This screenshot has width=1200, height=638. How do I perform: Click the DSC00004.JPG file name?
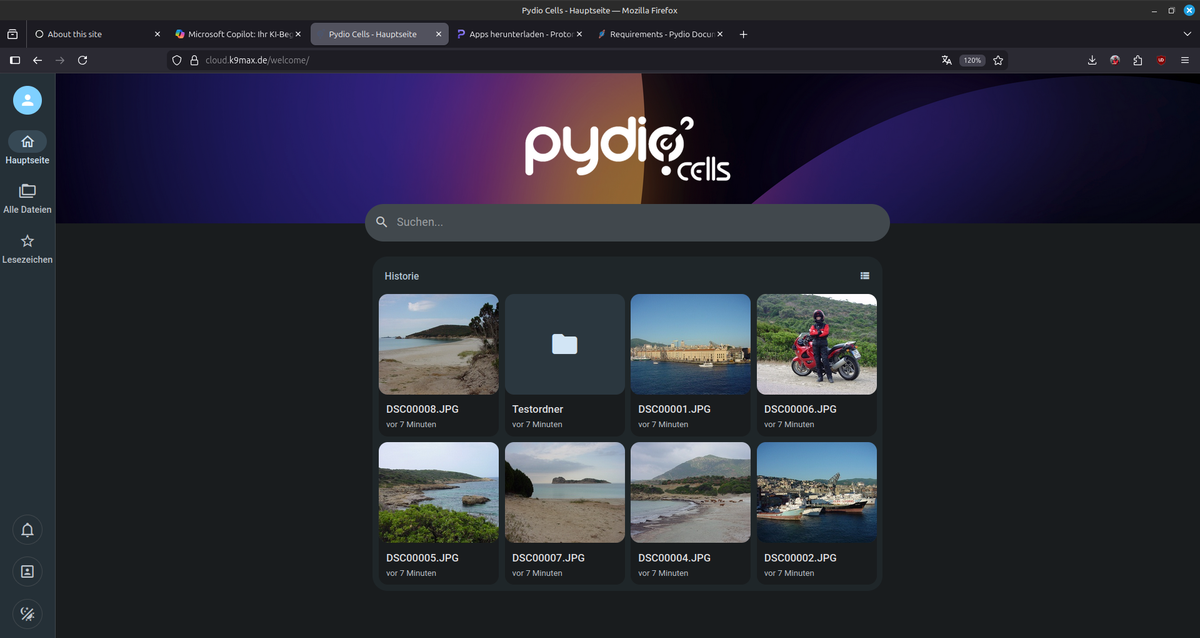point(674,558)
